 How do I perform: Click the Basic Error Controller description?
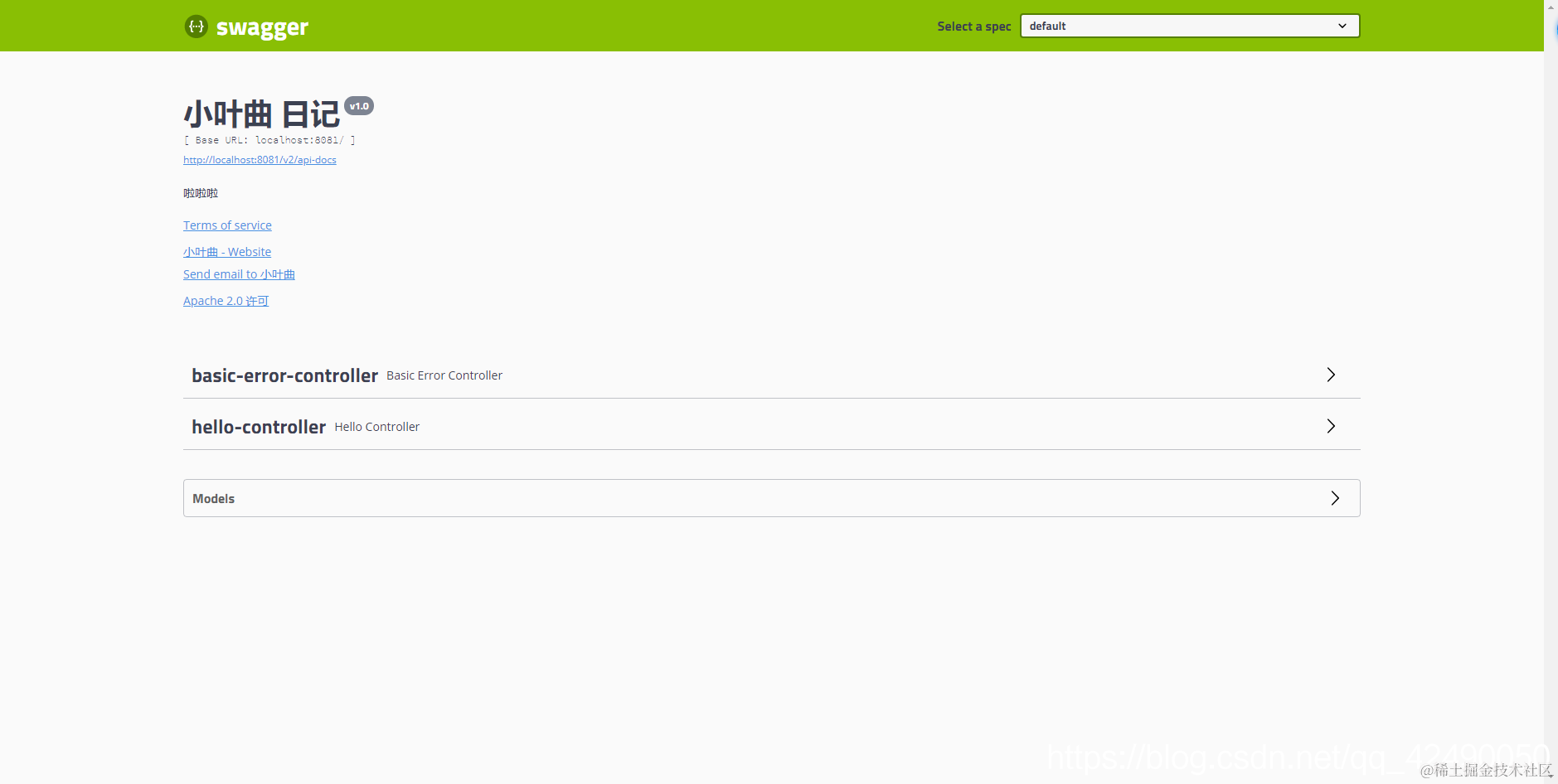pos(444,375)
